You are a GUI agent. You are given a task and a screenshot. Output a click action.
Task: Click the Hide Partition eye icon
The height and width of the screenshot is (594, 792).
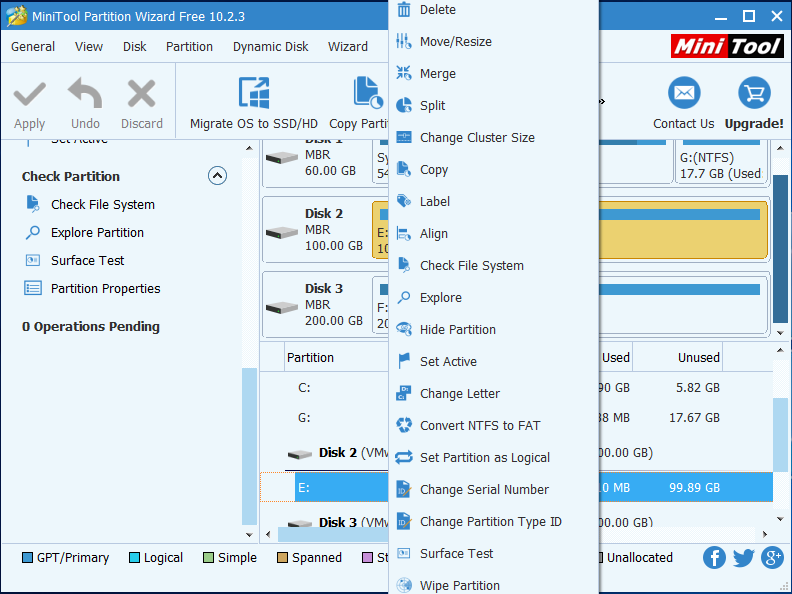pos(404,329)
